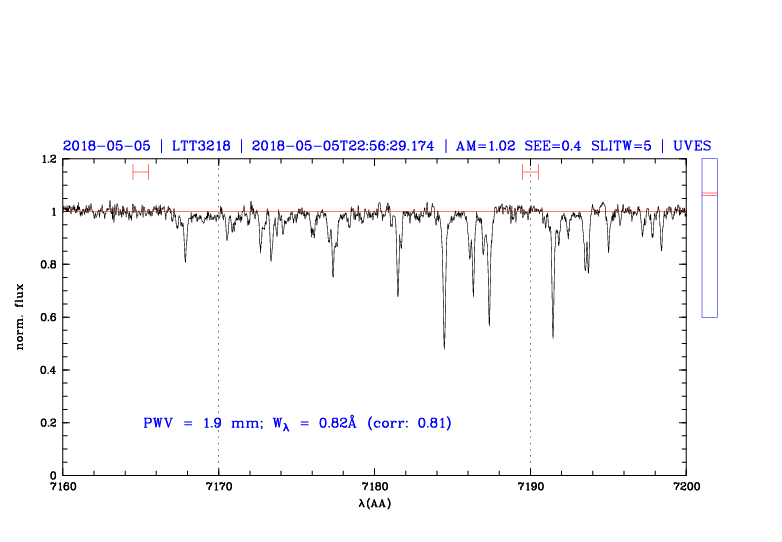Viewport: 782px width, 542px height.
Task: Click the SEE=0.4 seeing label
Action: tap(555, 146)
